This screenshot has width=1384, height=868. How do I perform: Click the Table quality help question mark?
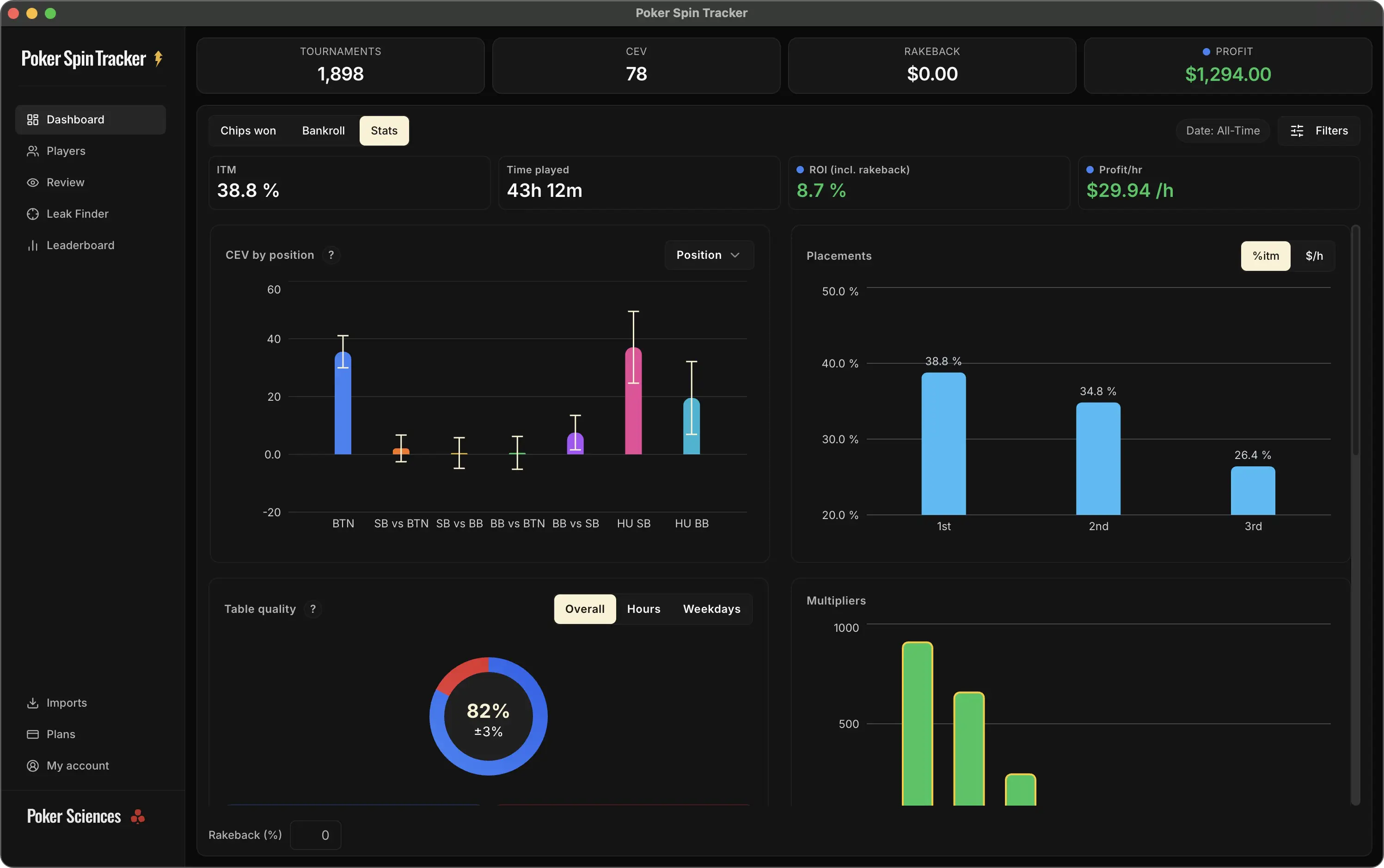click(x=313, y=609)
